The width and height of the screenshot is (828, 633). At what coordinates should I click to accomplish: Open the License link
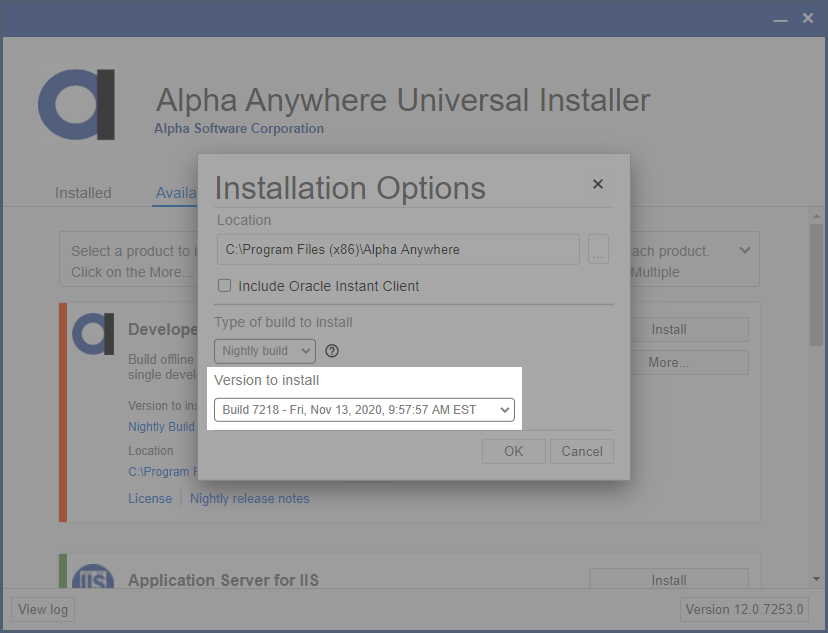[150, 498]
